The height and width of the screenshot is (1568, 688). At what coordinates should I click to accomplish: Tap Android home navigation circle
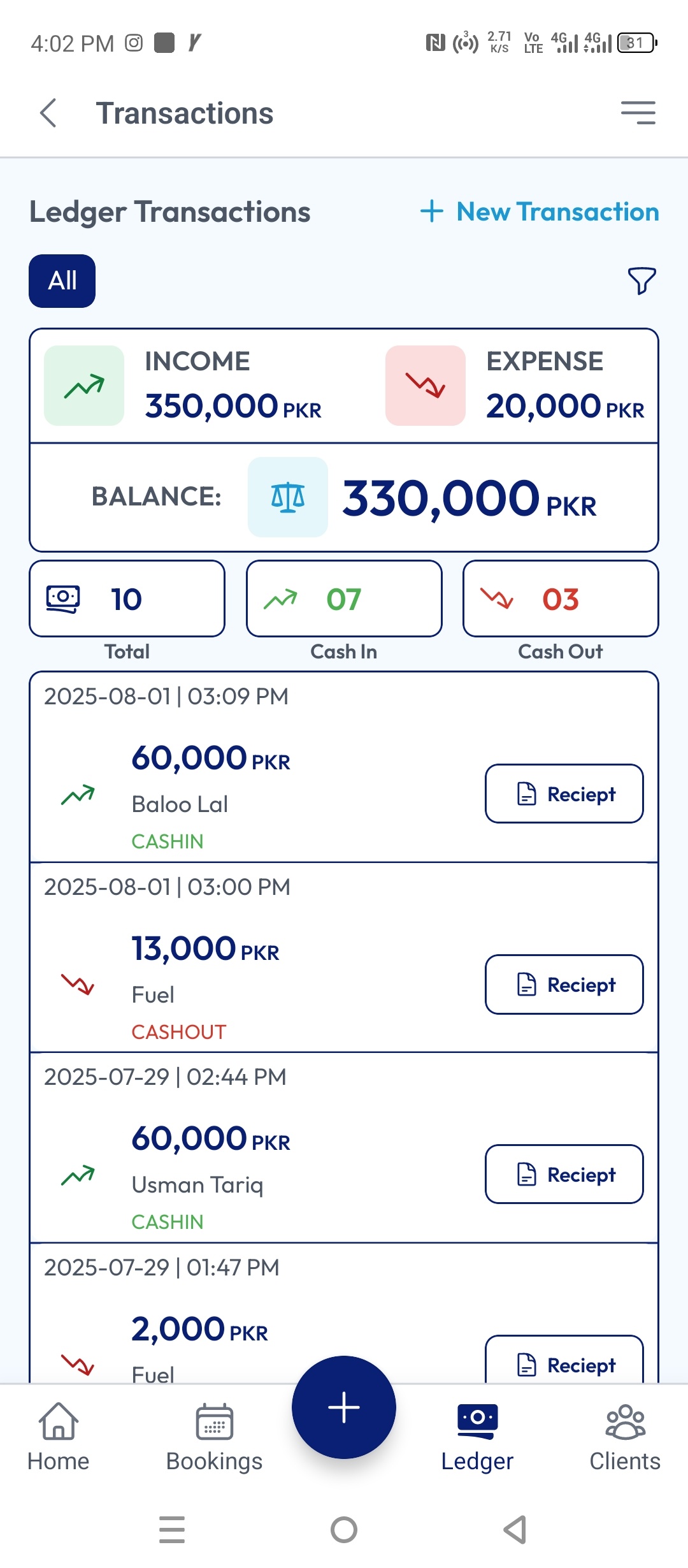[344, 1530]
